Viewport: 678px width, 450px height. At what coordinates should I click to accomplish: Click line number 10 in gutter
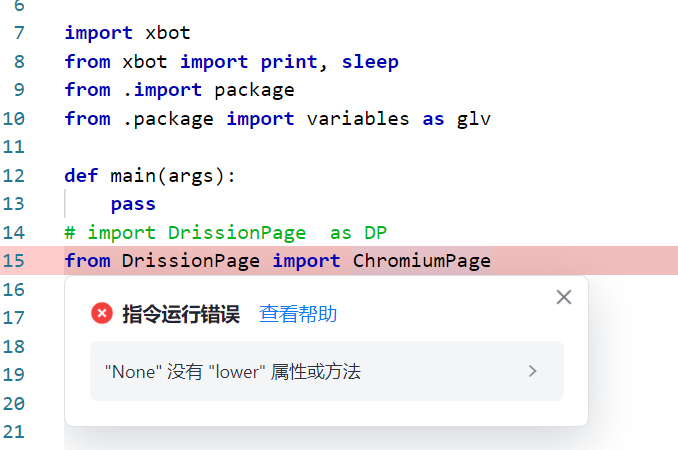coord(14,118)
